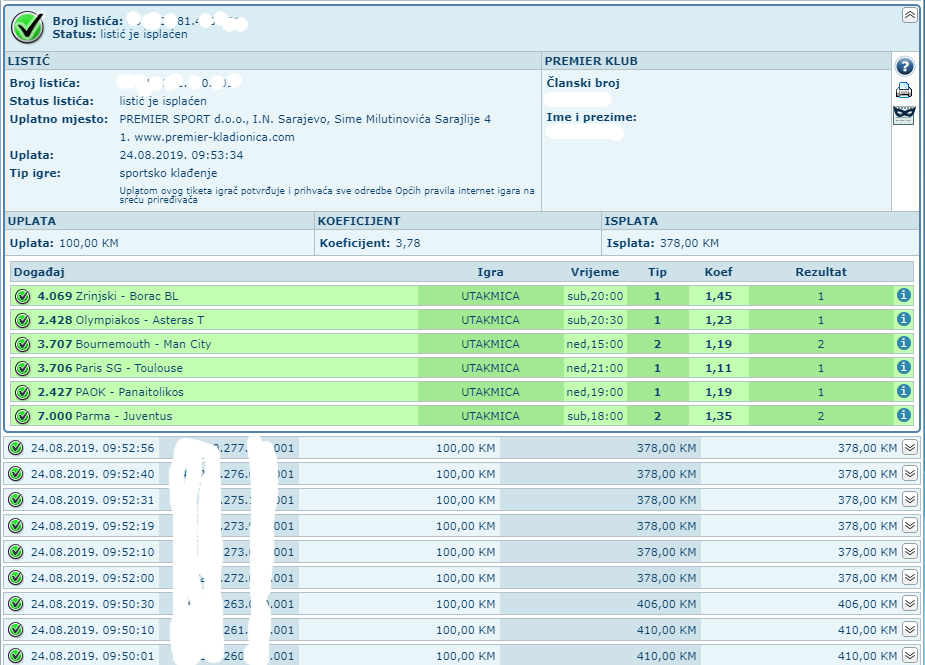Show info for Parma - Juventus
The image size is (925, 665).
pos(903,415)
